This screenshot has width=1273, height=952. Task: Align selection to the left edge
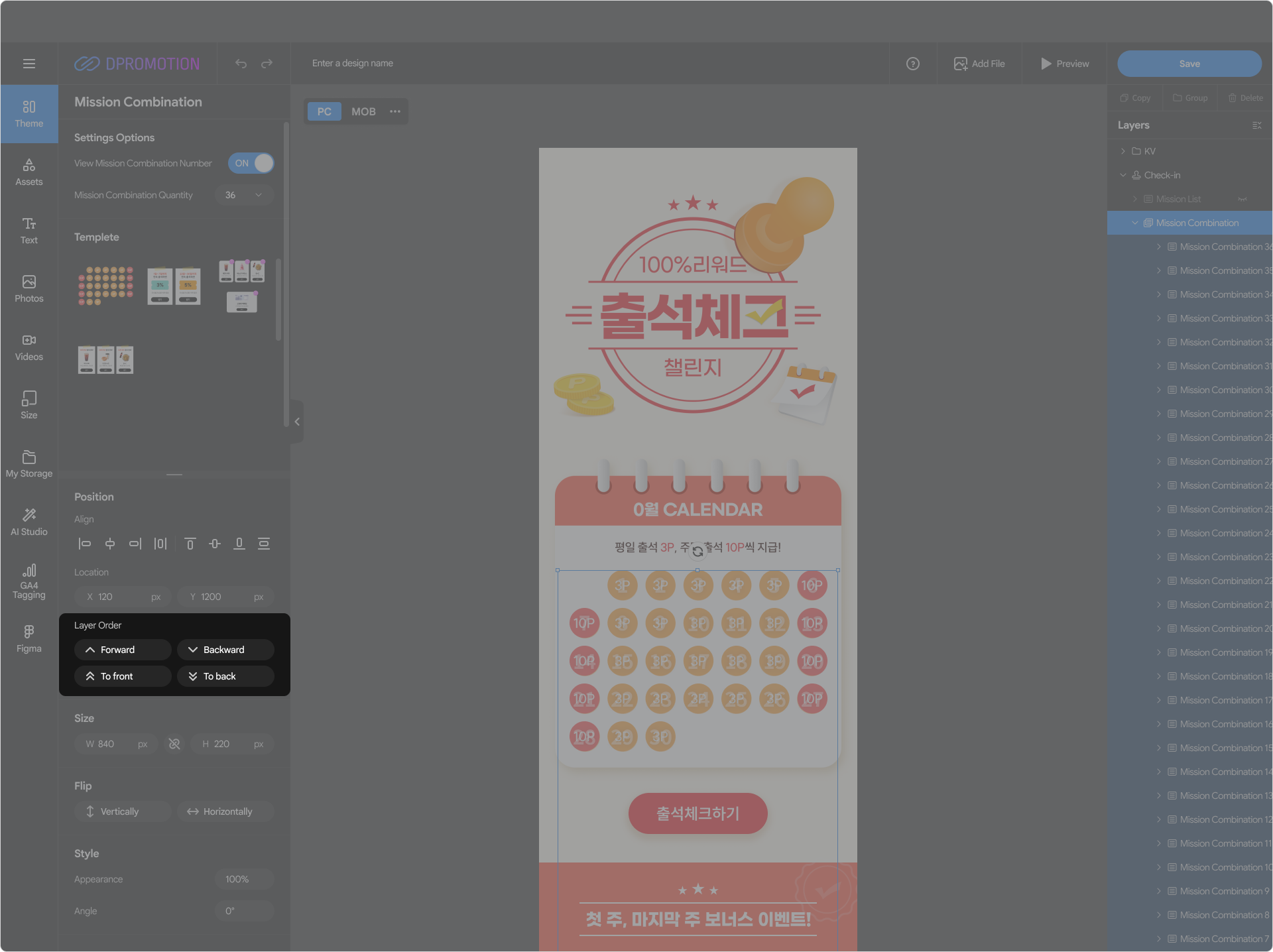[x=85, y=544]
